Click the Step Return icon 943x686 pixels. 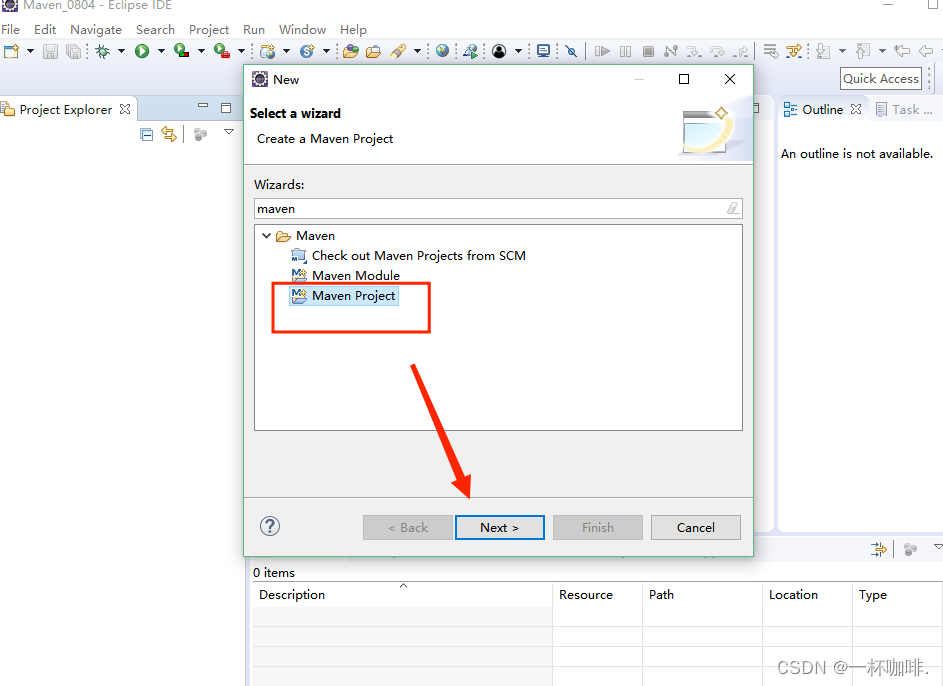coord(741,51)
